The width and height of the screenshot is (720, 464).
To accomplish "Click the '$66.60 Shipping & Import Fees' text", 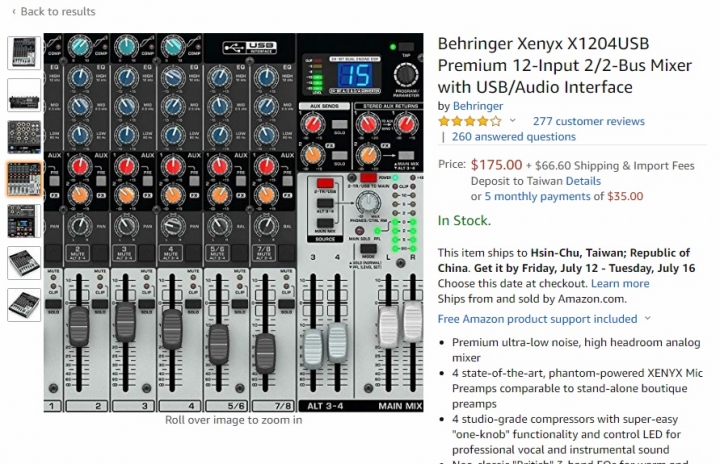I will [x=615, y=166].
